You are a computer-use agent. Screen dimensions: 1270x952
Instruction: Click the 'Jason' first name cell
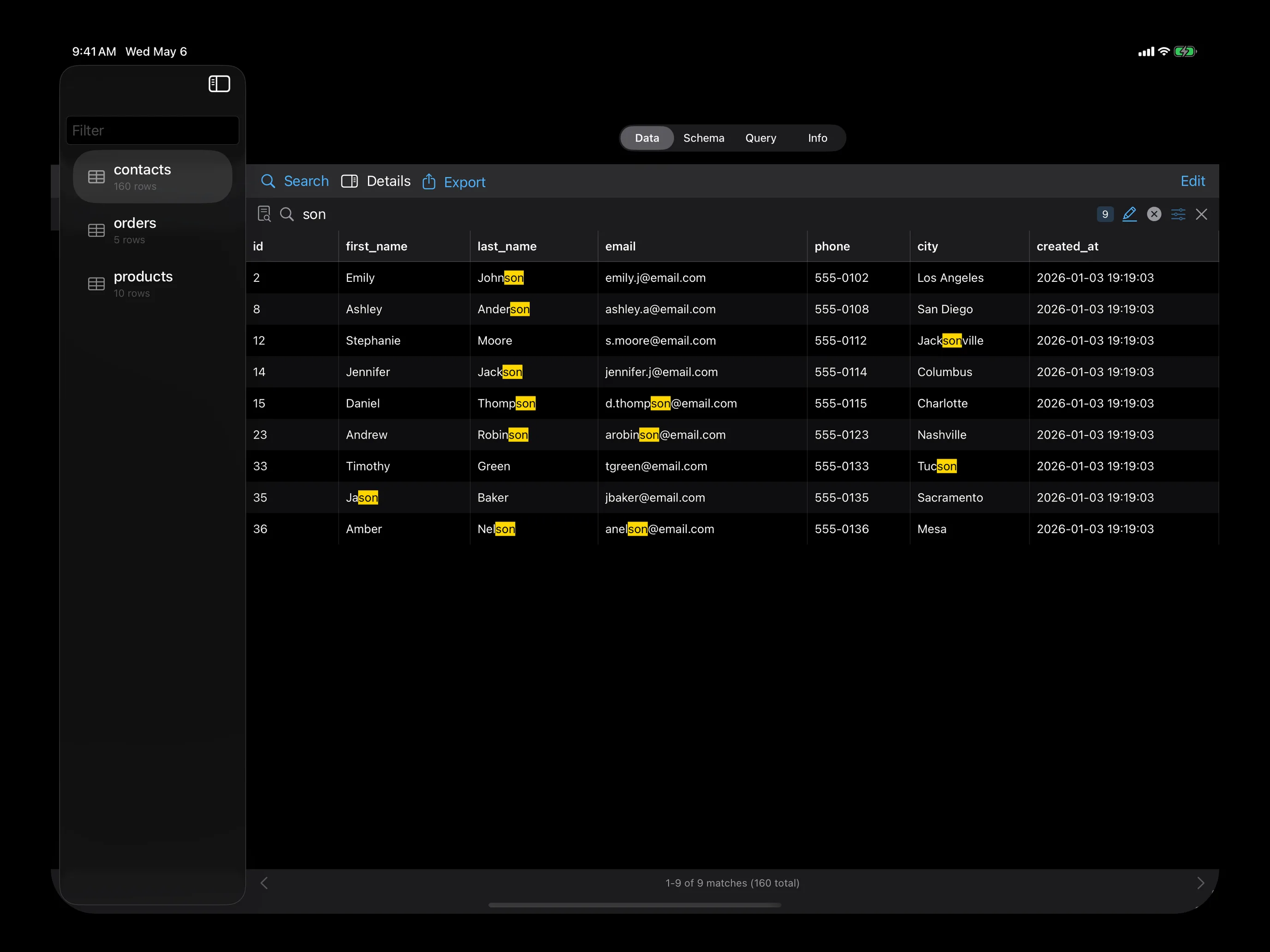pos(404,498)
